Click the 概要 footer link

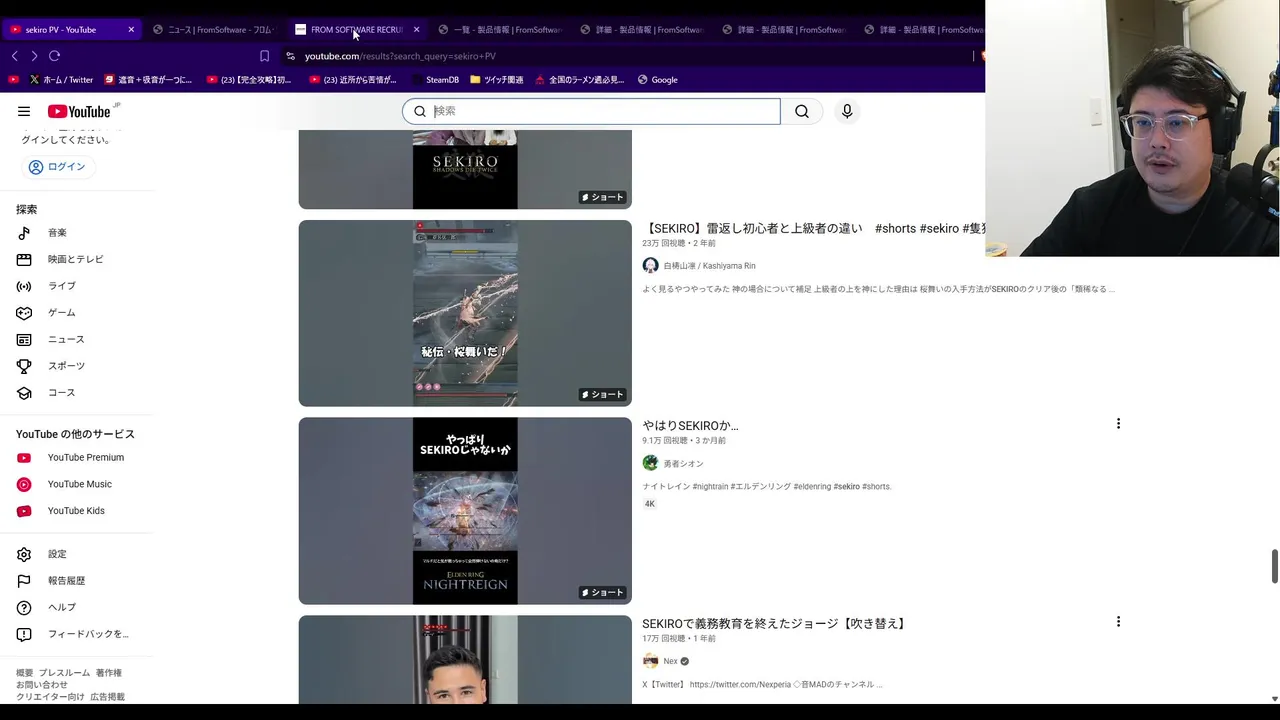24,673
